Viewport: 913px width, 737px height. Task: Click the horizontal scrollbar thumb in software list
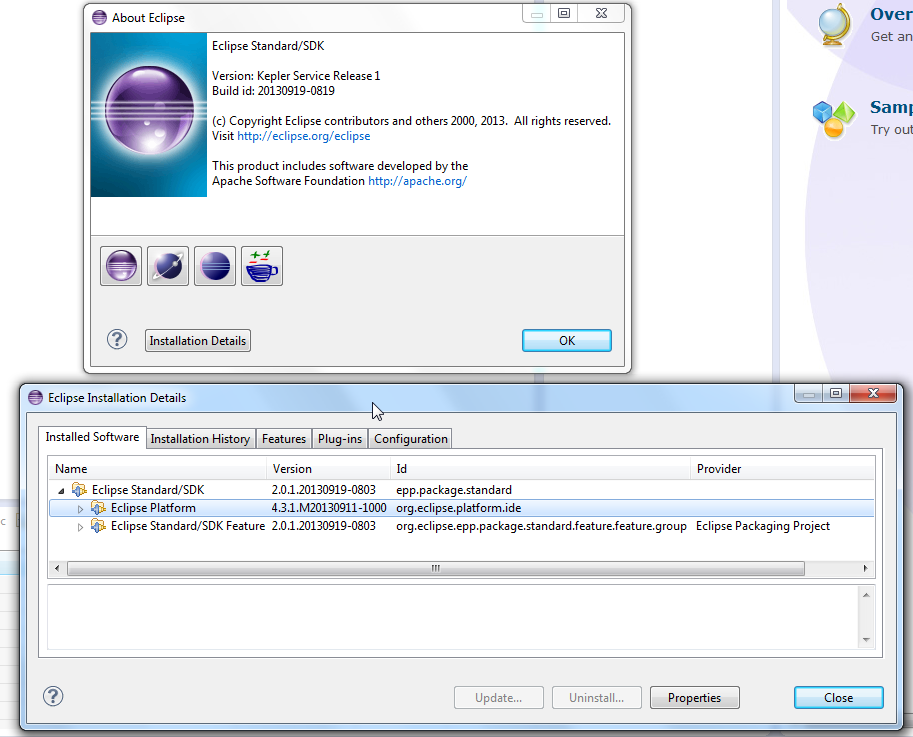click(x=436, y=568)
